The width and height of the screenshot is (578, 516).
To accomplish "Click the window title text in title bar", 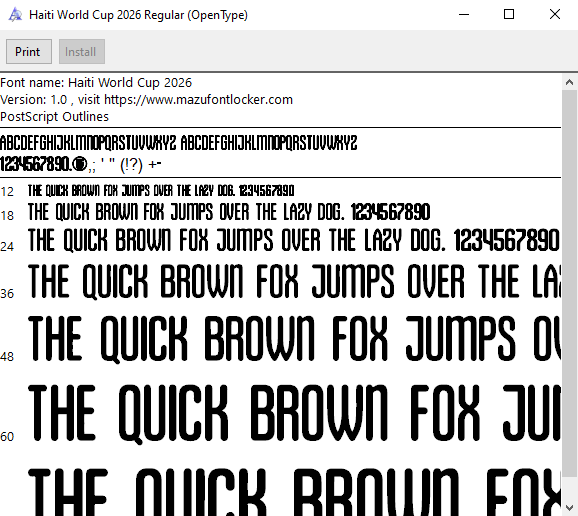I will (139, 15).
